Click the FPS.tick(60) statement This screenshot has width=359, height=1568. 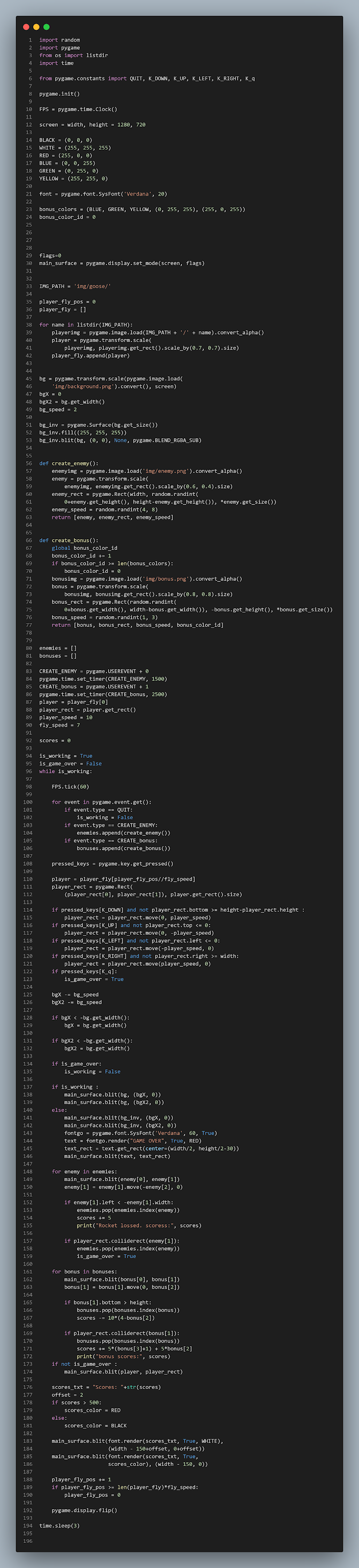click(70, 787)
